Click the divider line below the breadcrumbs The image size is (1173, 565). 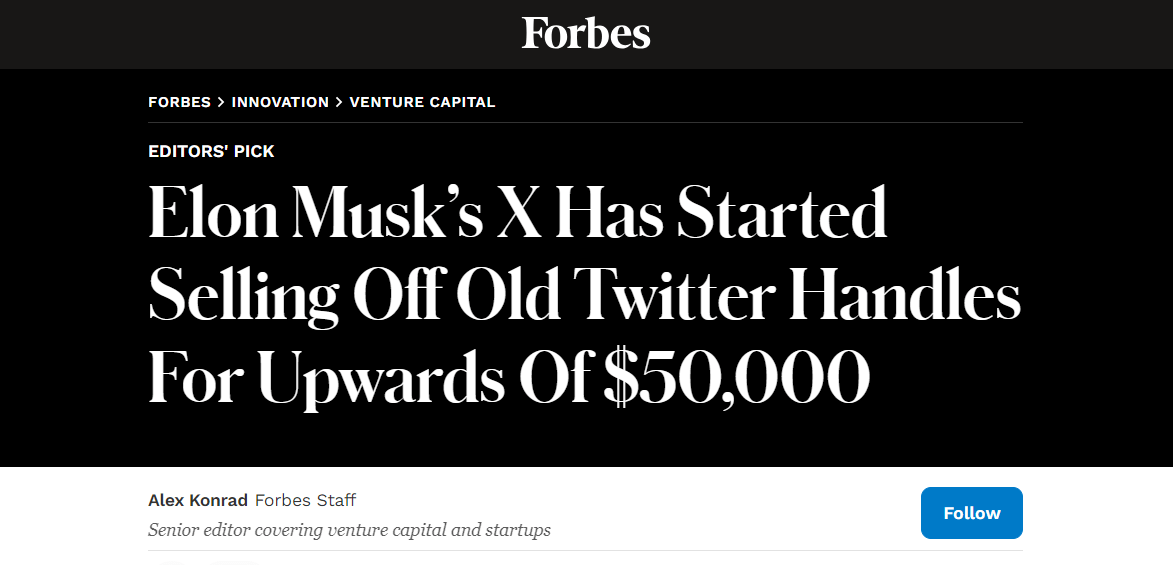585,123
